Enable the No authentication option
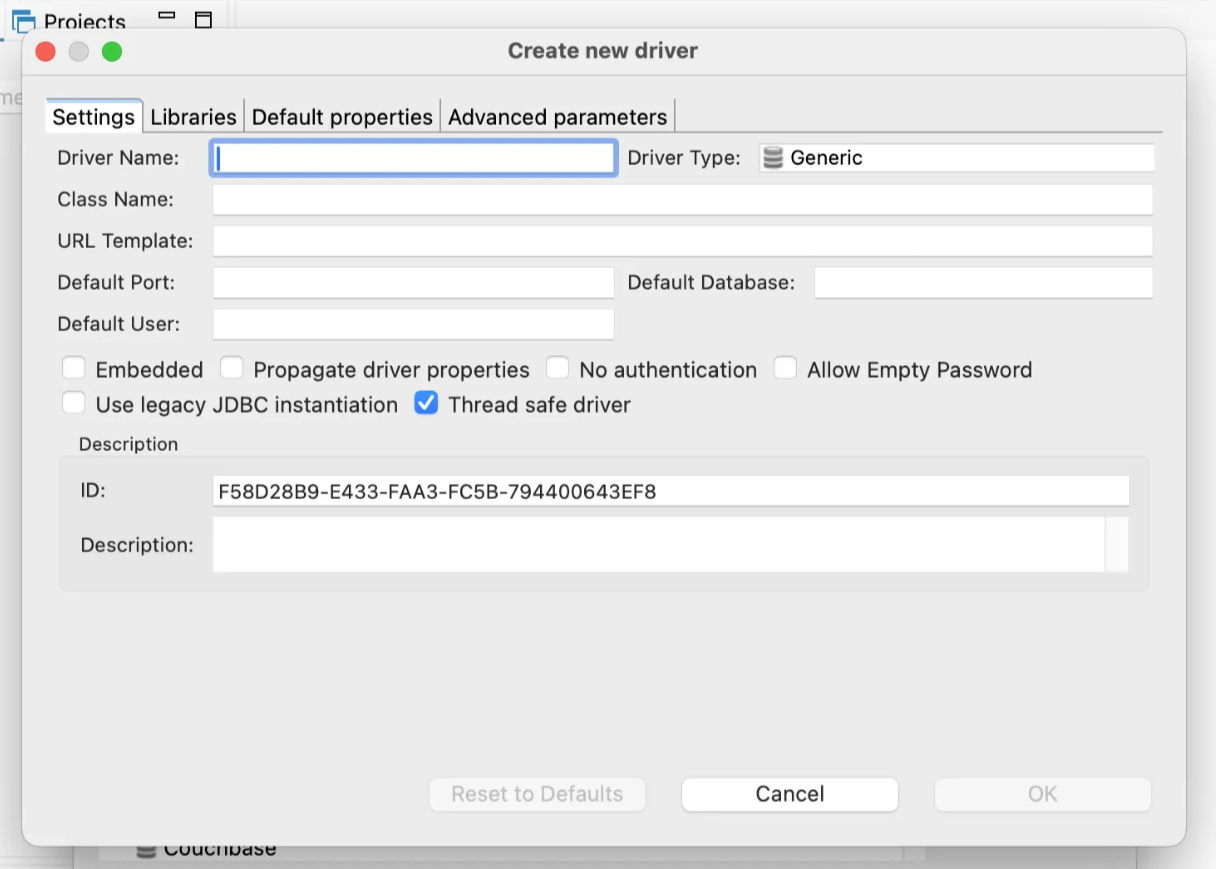 pos(557,369)
